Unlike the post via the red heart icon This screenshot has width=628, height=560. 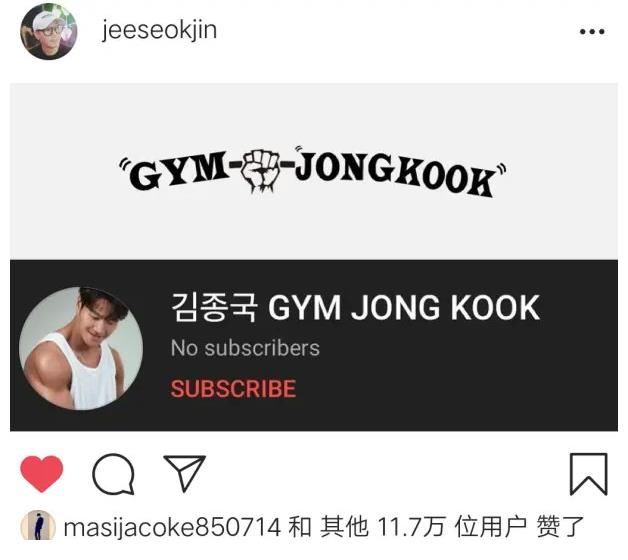pyautogui.click(x=42, y=473)
